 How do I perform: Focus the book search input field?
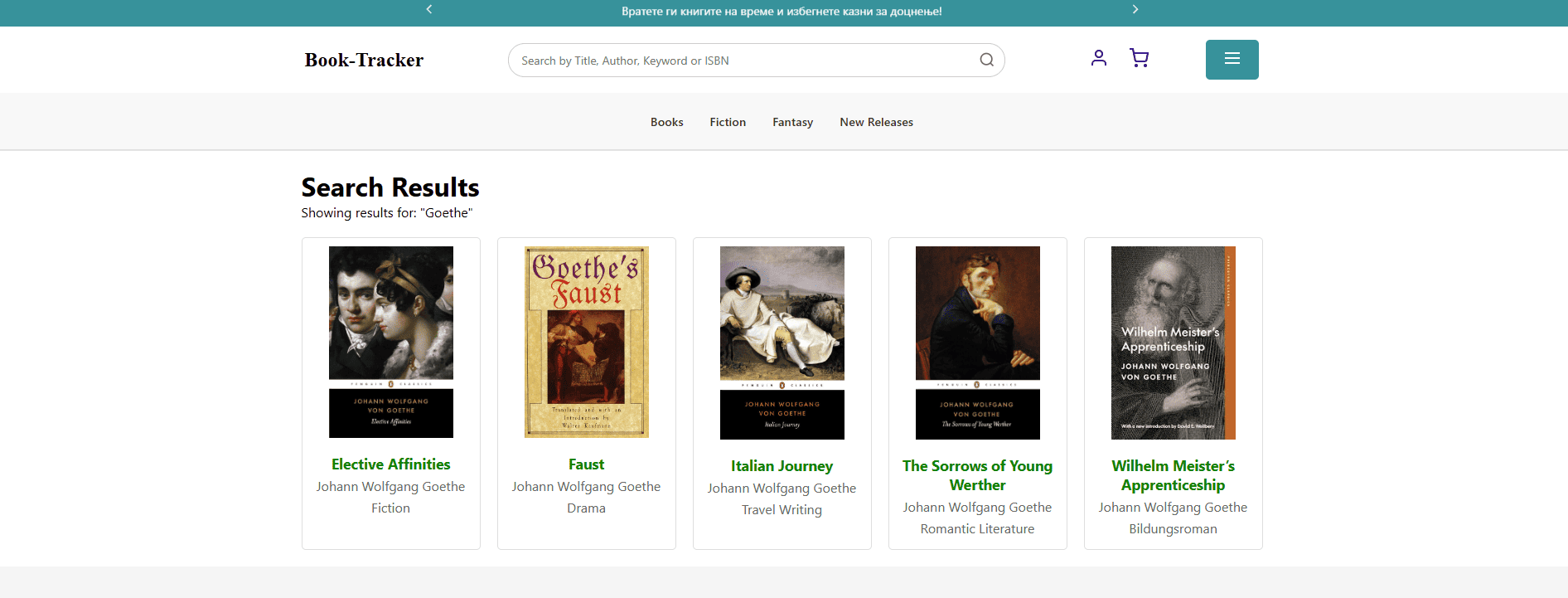pos(746,61)
